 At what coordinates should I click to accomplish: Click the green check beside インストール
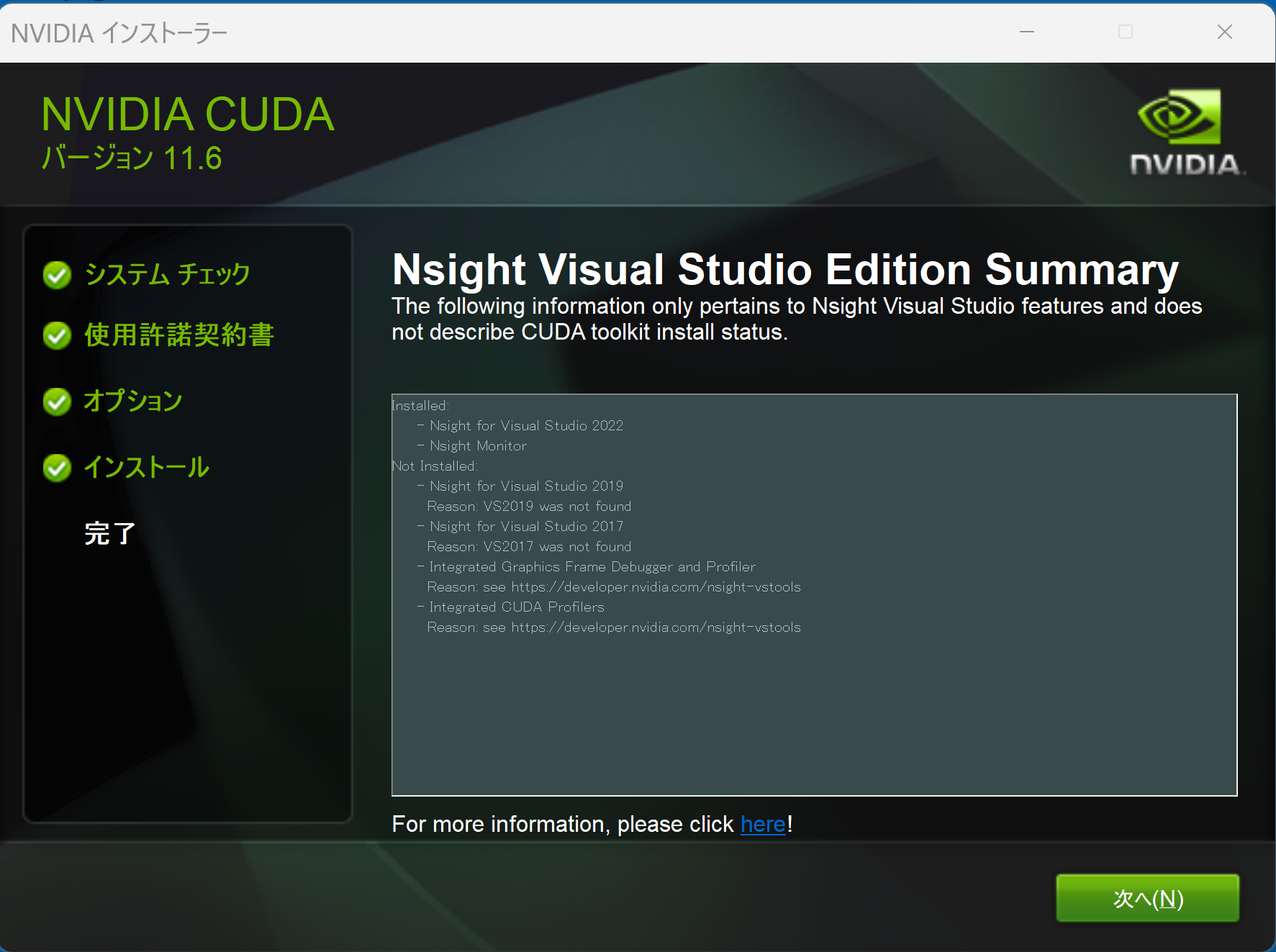pos(57,468)
